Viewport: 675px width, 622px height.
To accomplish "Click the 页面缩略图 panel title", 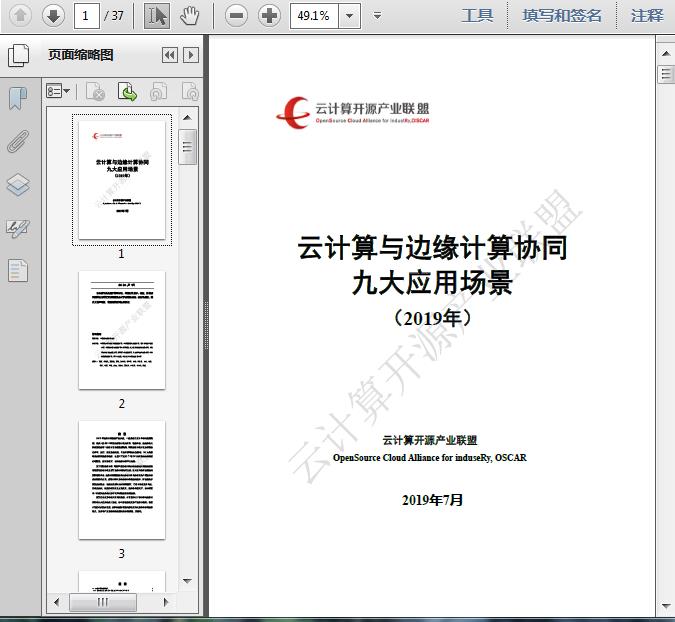I will coord(81,55).
